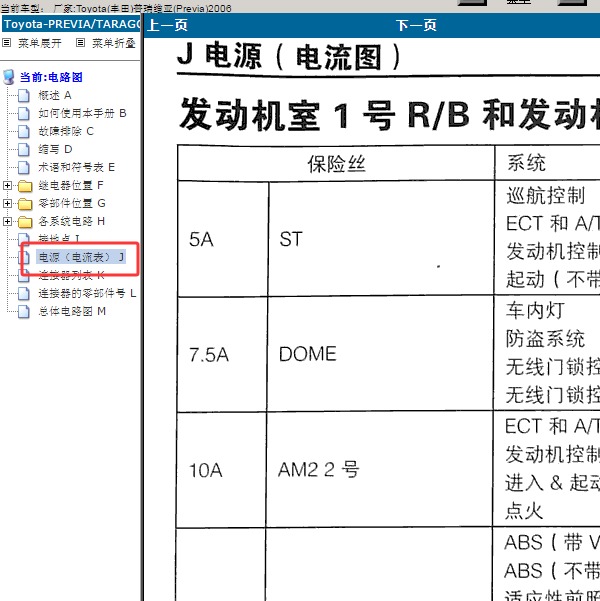Open the 缩写 D entry
This screenshot has width=600, height=601.
pos(55,149)
